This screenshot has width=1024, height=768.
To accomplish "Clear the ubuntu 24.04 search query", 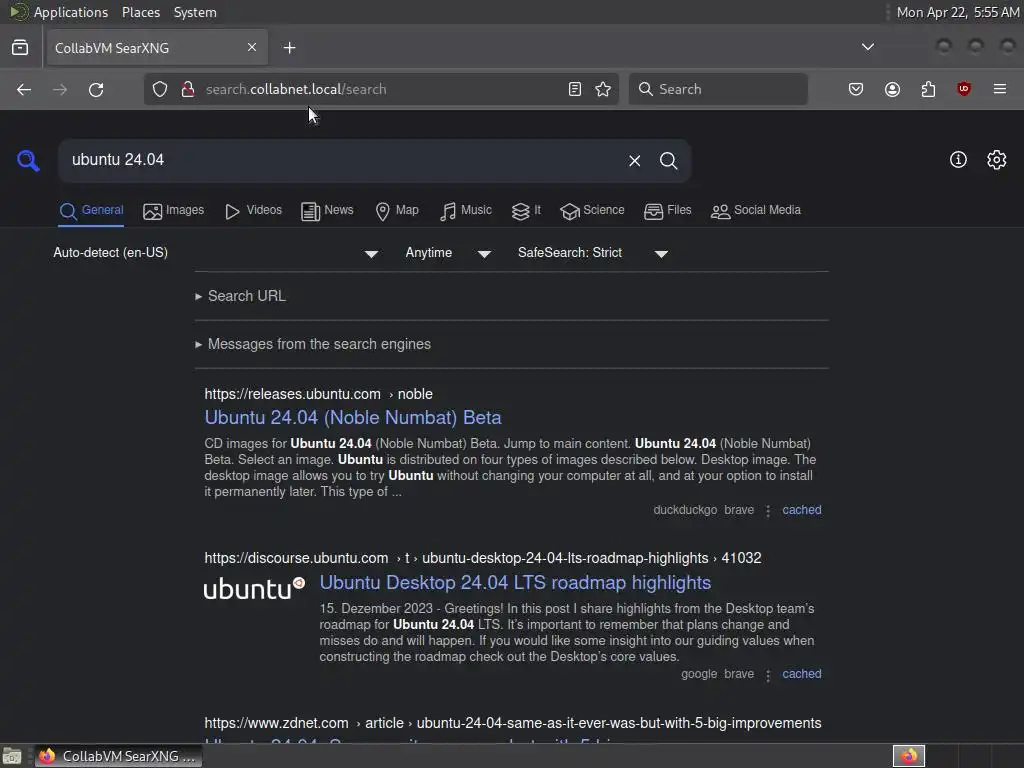I will pos(634,161).
